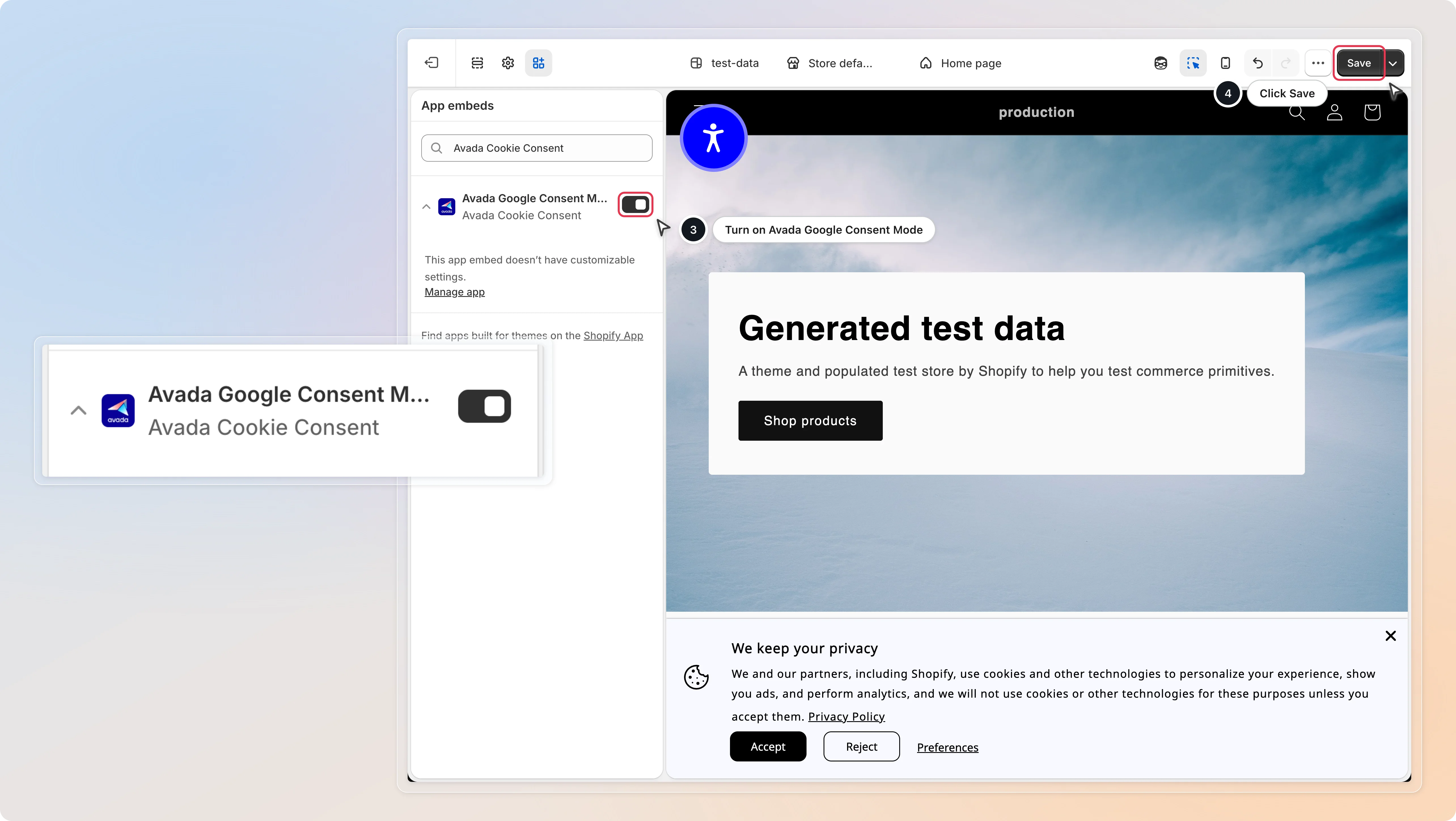1456x821 pixels.
Task: Open cookie Preferences link
Action: [947, 747]
